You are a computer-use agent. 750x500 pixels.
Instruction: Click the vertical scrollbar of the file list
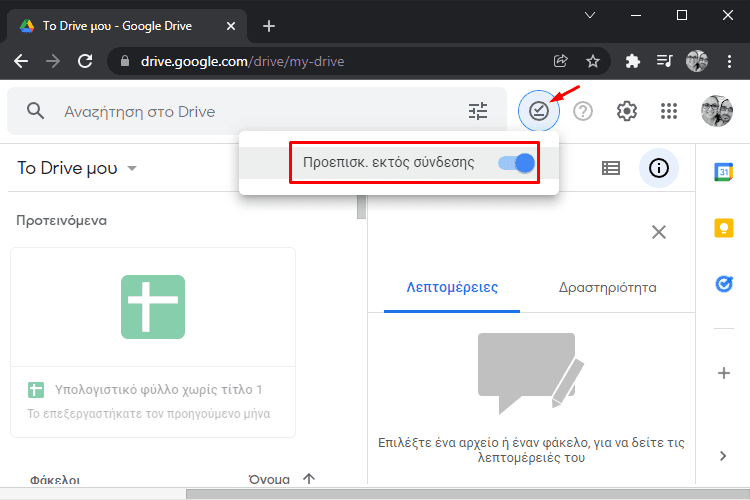point(361,207)
